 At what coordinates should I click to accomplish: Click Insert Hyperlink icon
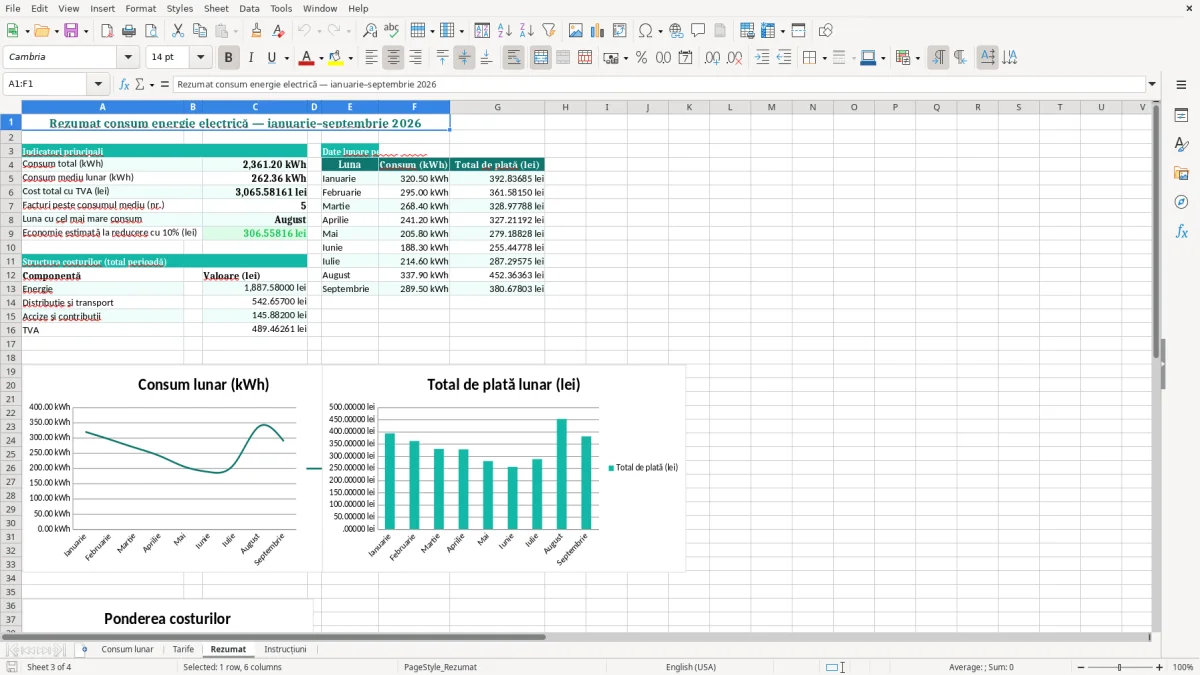click(x=677, y=31)
